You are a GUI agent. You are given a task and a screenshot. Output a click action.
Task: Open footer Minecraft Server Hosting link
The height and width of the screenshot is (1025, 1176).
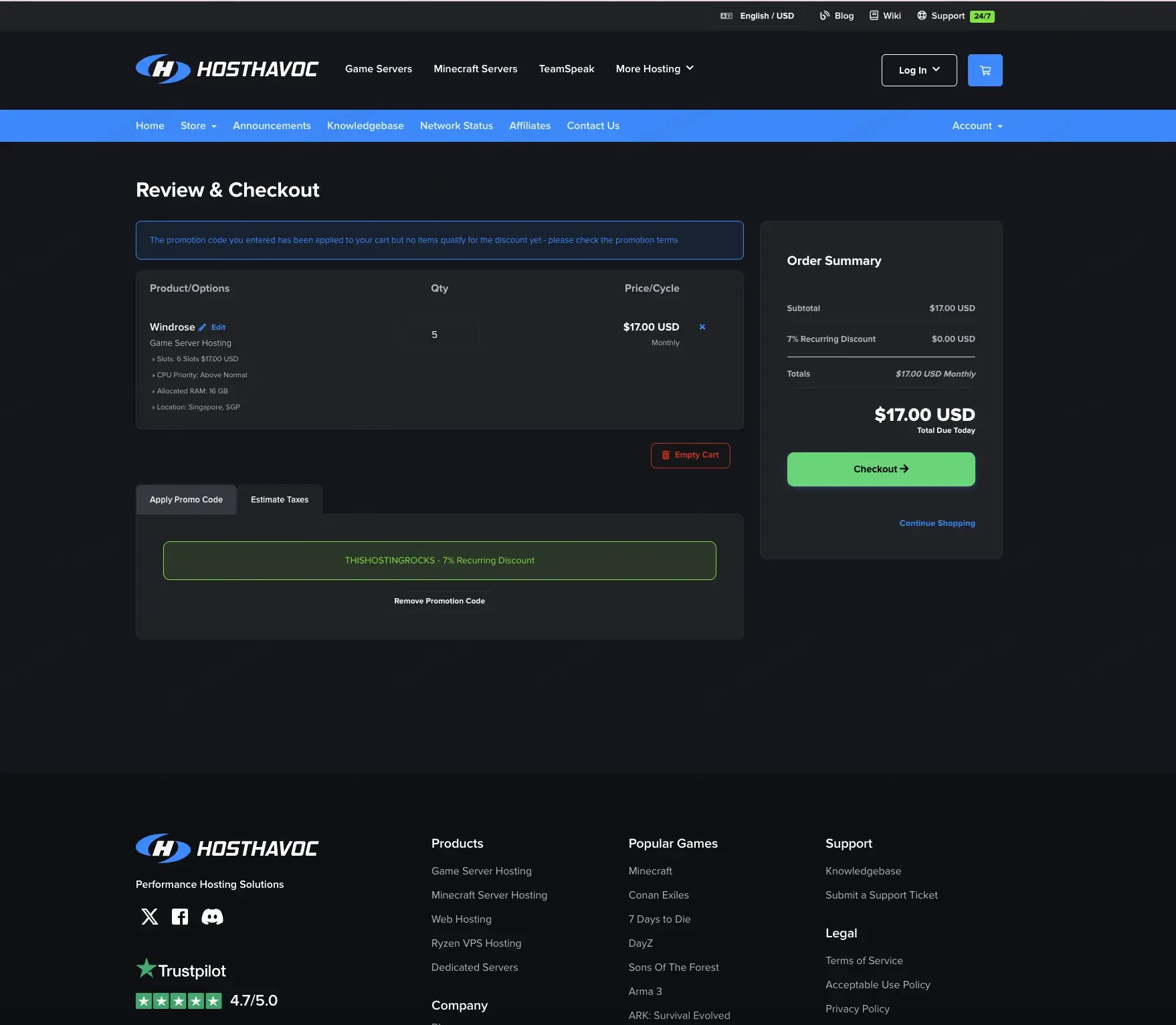(x=489, y=895)
